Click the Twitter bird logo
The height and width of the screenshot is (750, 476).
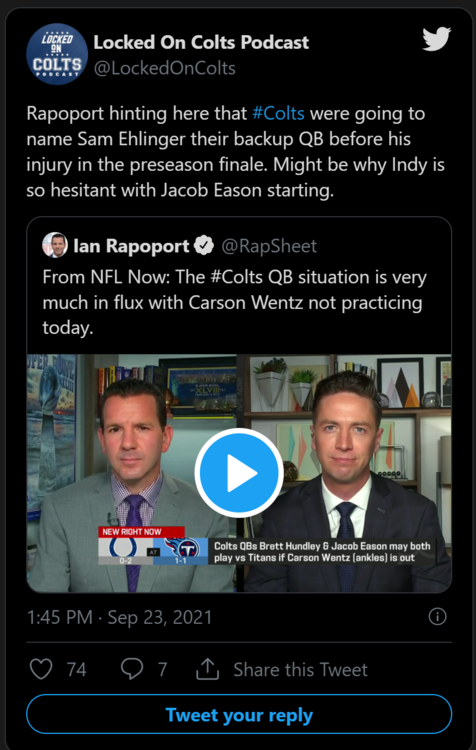(436, 39)
